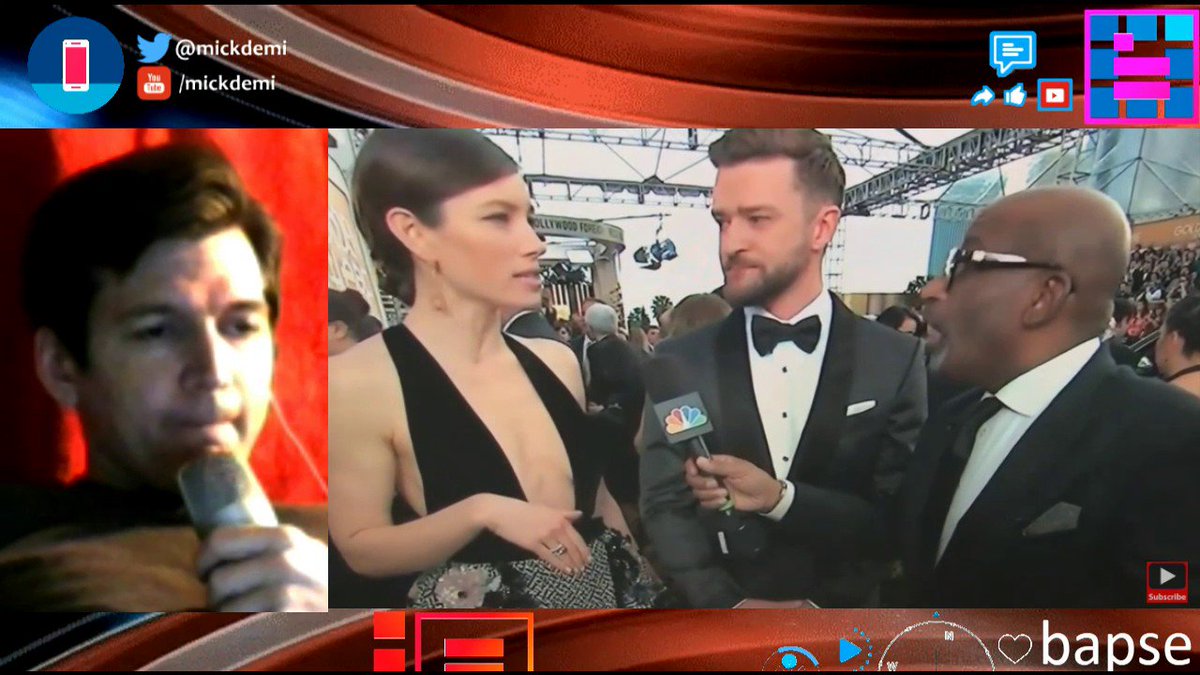Image resolution: width=1200 pixels, height=675 pixels.
Task: Click the red YouTube play icon top right
Action: coord(1054,95)
